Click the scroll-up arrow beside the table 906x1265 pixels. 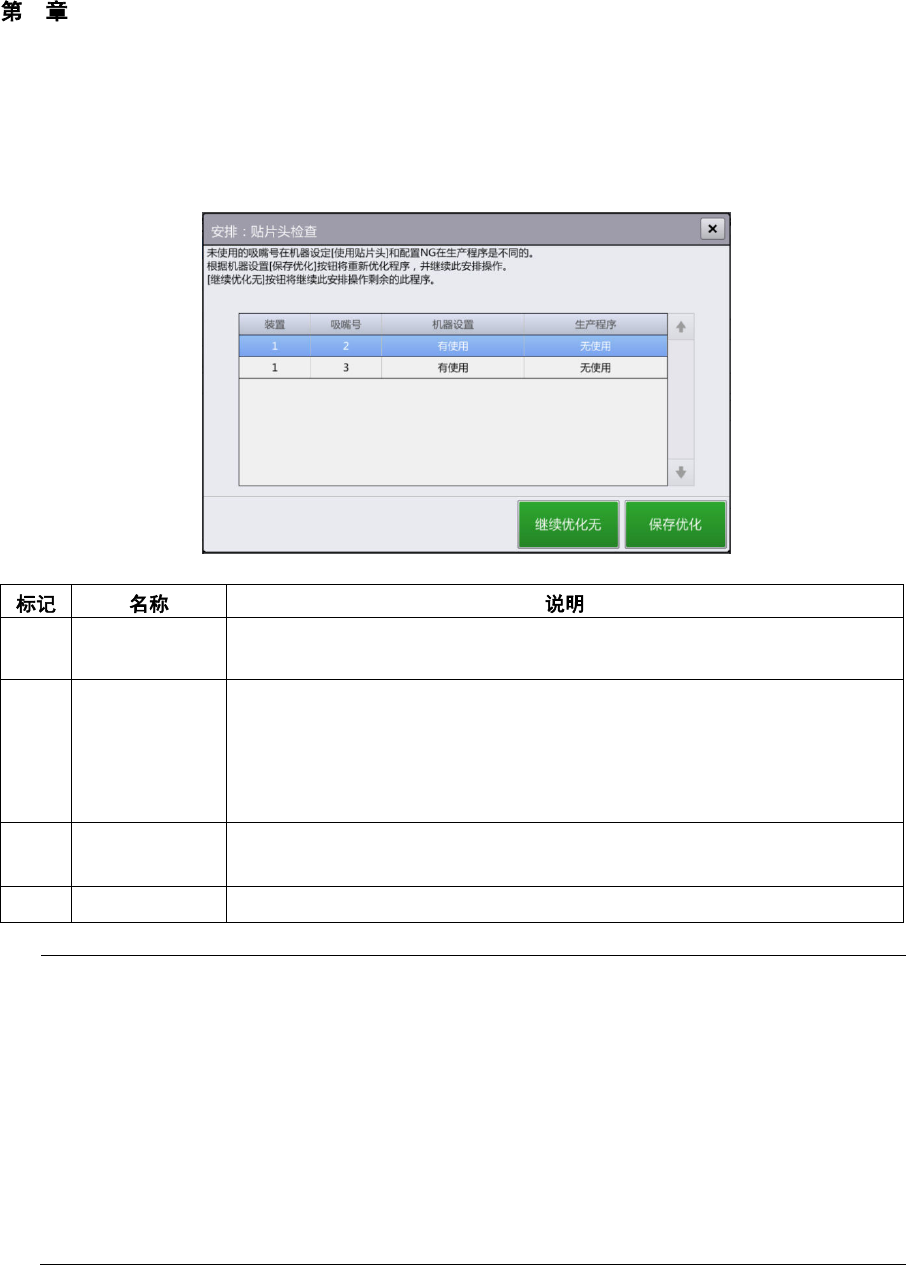pos(681,327)
